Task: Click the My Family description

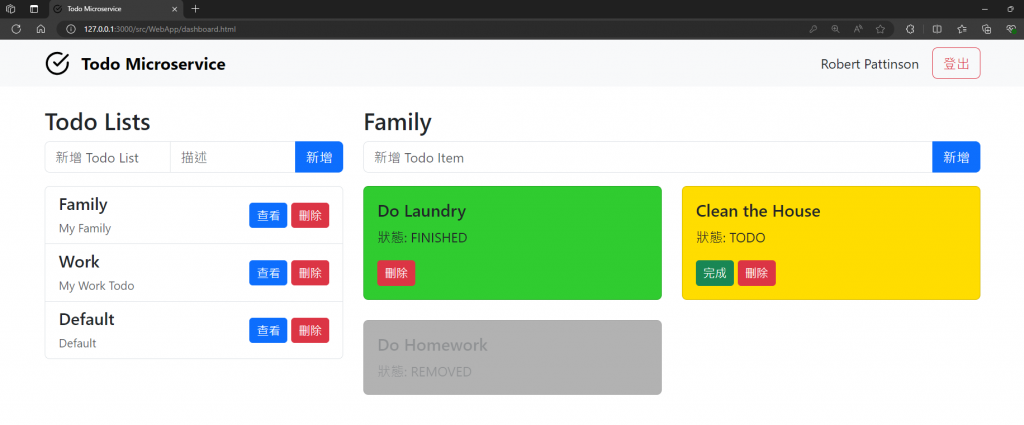Action: pyautogui.click(x=85, y=228)
